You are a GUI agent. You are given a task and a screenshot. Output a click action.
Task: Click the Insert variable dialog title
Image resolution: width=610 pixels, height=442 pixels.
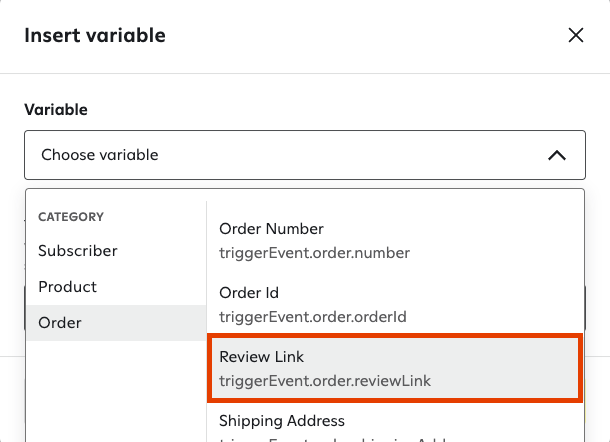point(95,35)
